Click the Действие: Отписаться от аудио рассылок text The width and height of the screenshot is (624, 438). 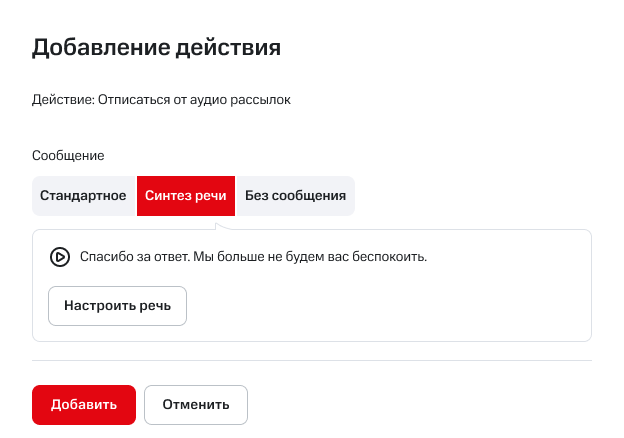click(161, 100)
